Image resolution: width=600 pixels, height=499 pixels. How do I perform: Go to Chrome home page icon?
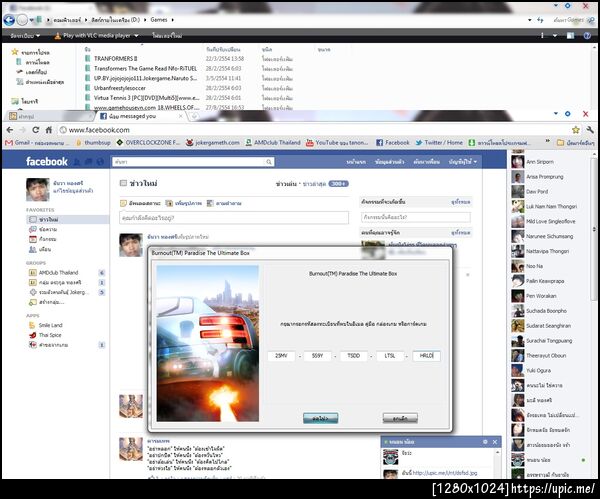(49, 130)
